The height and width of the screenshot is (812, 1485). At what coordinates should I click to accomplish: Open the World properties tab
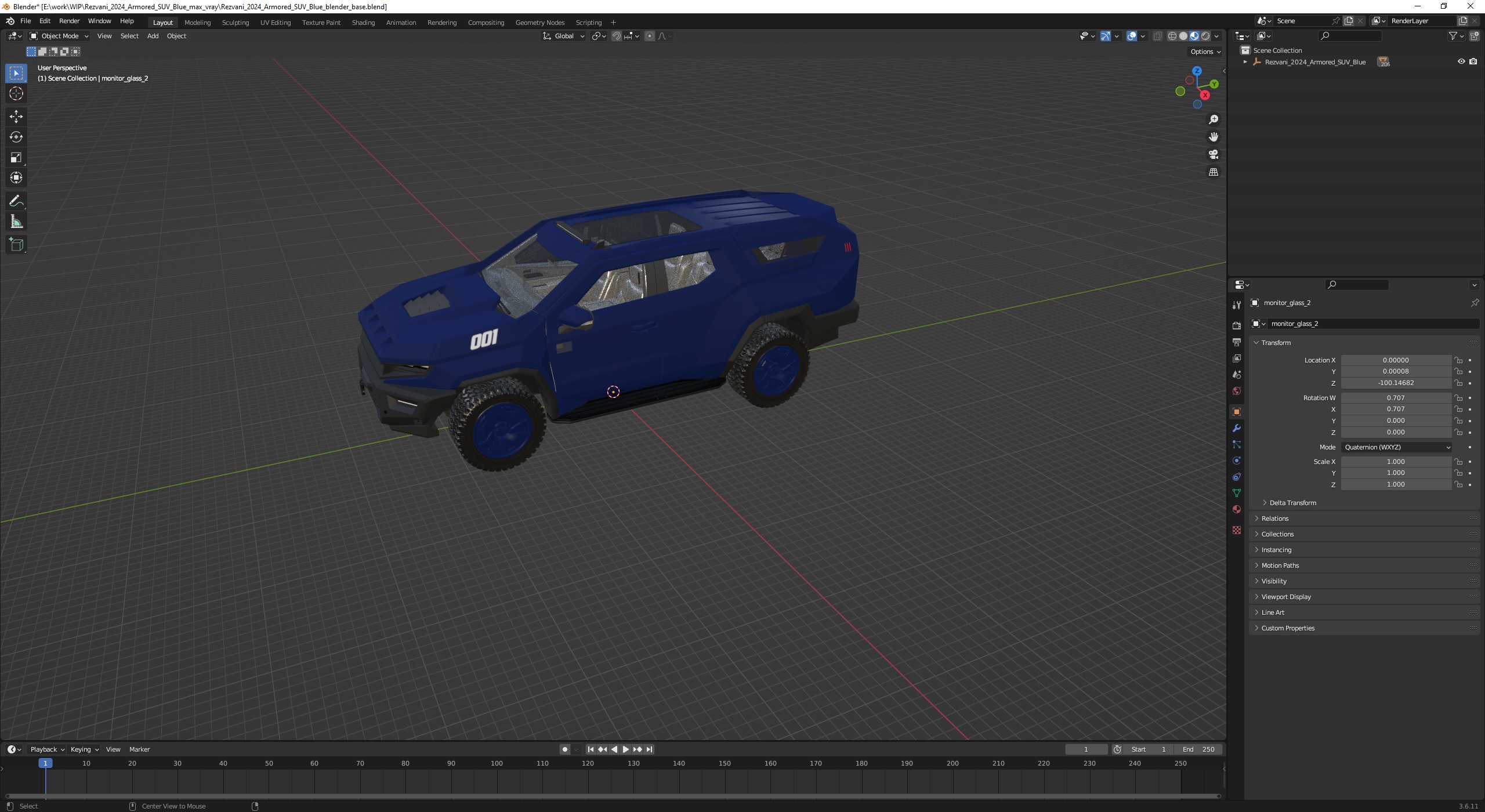click(x=1236, y=391)
